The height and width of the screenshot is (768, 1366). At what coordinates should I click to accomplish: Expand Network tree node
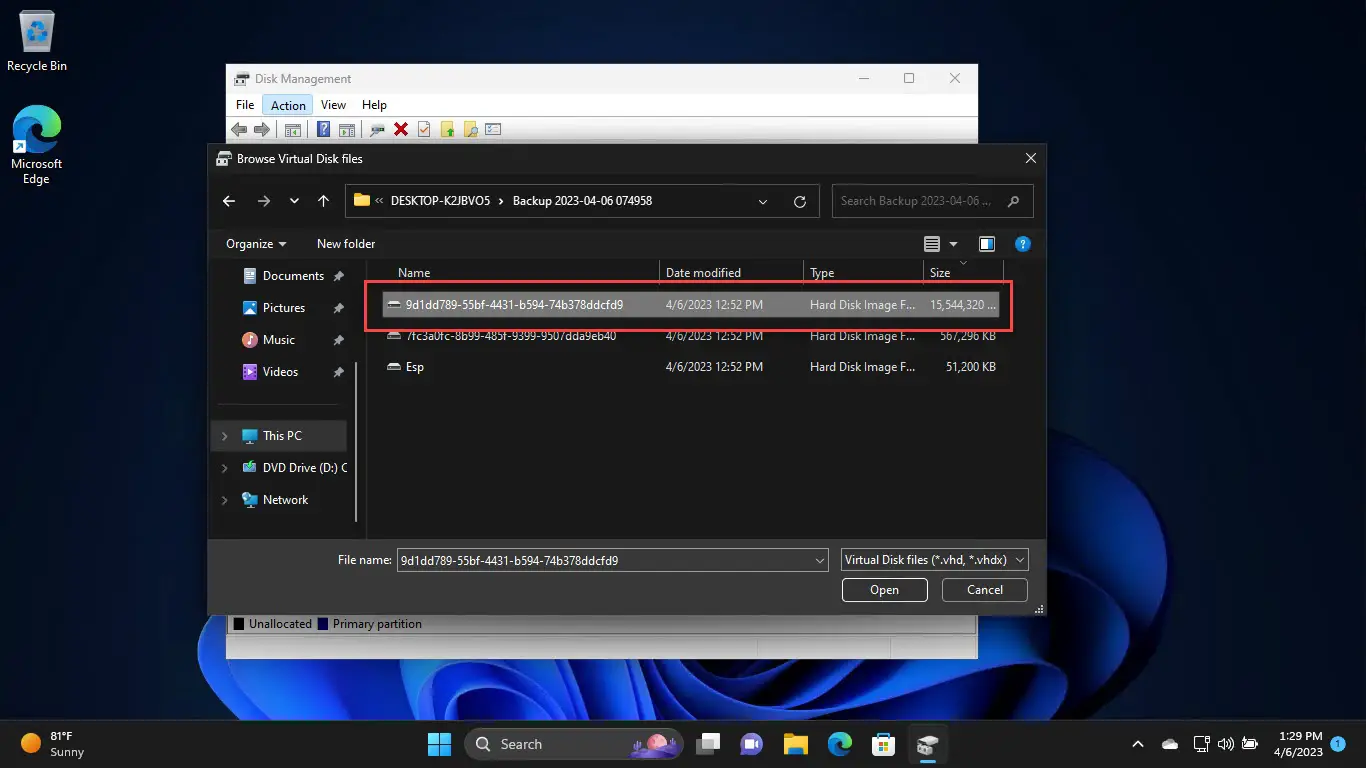224,500
